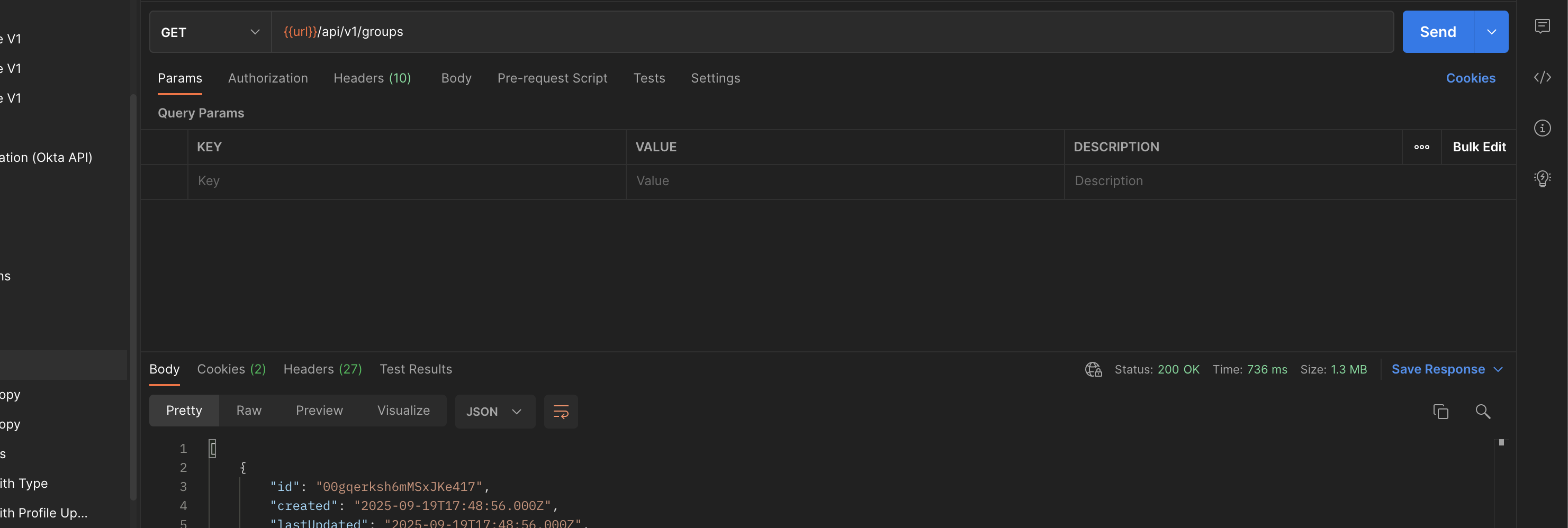Open the JSON format dropdown
The width and height of the screenshot is (1568, 528).
[x=494, y=412]
